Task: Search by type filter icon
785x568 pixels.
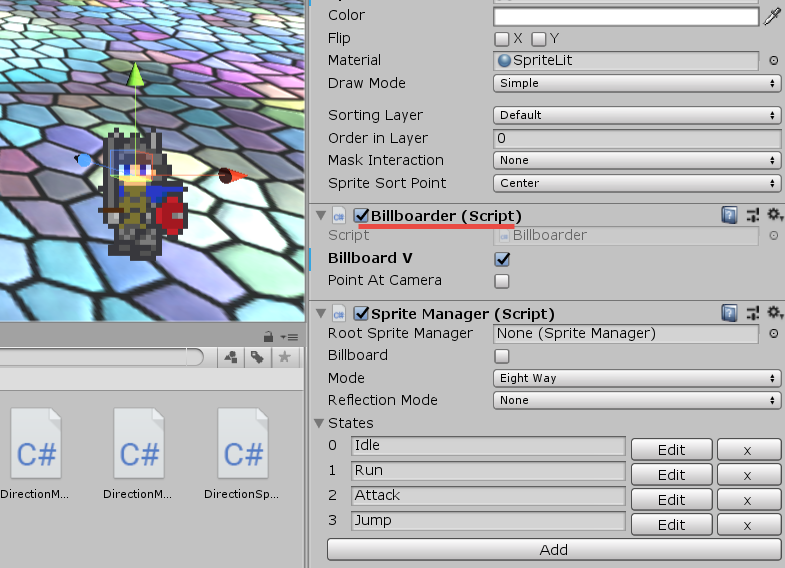Action: tap(231, 357)
